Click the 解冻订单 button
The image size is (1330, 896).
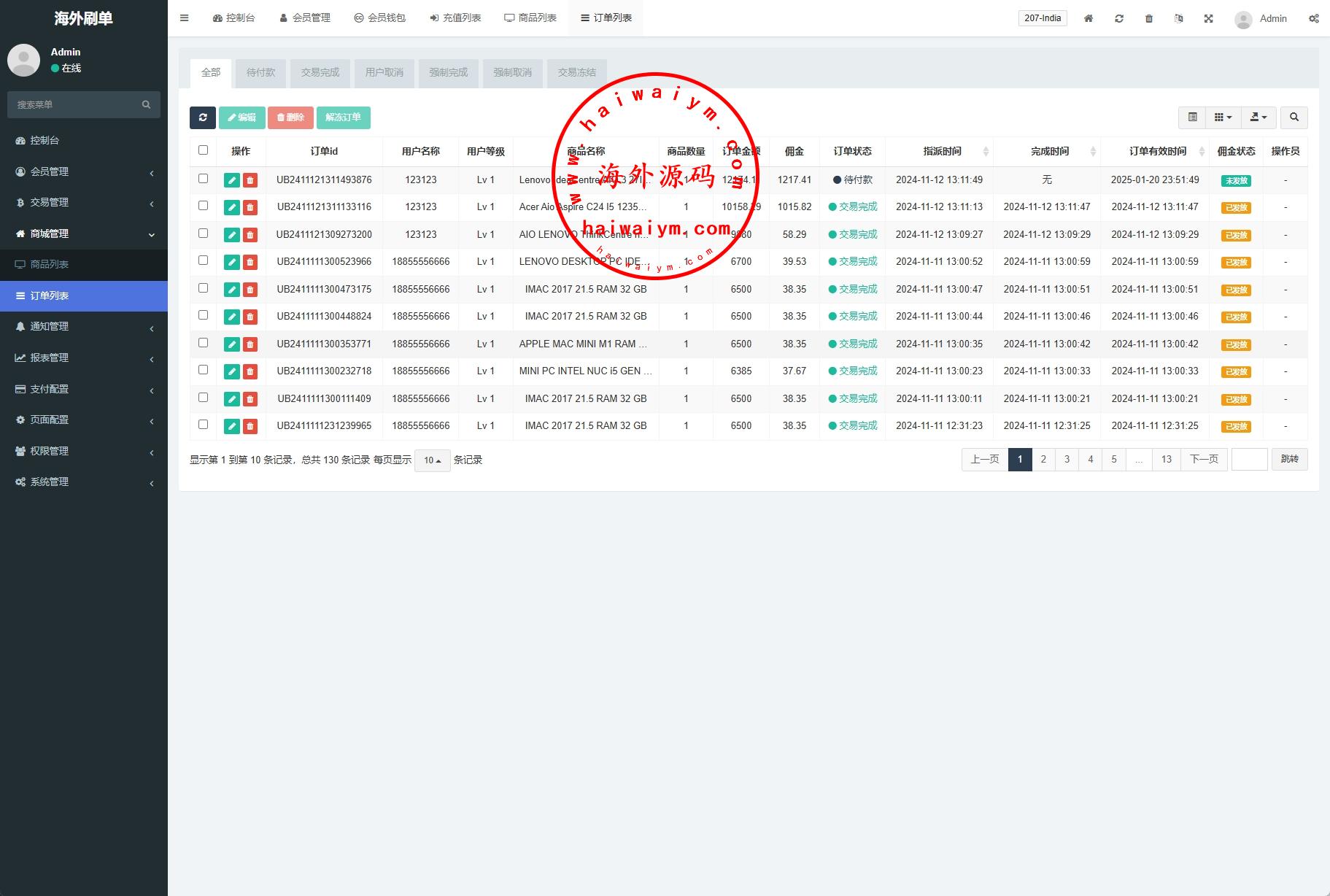tap(343, 117)
